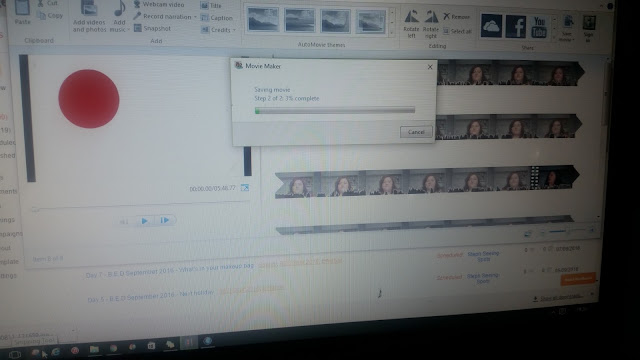Open the Record narration dropdown arrow
The height and width of the screenshot is (360, 640).
pos(195,17)
